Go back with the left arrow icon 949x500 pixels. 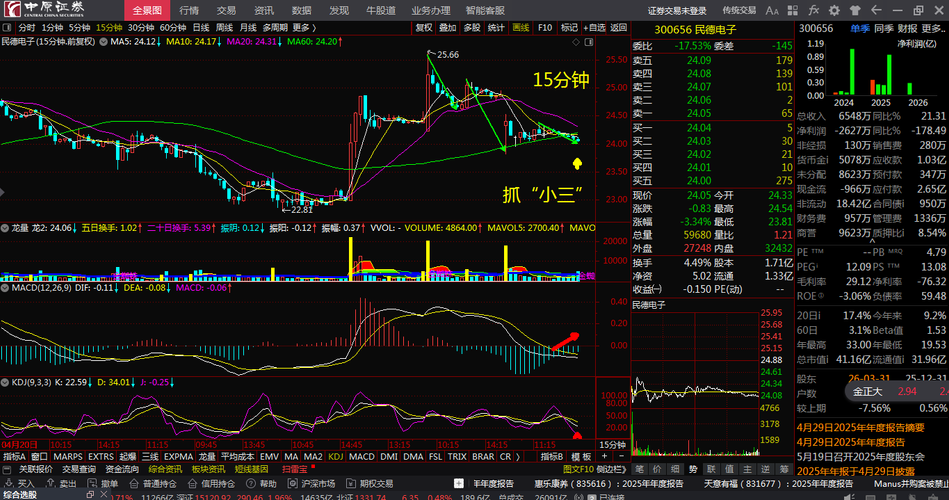(x=876, y=10)
